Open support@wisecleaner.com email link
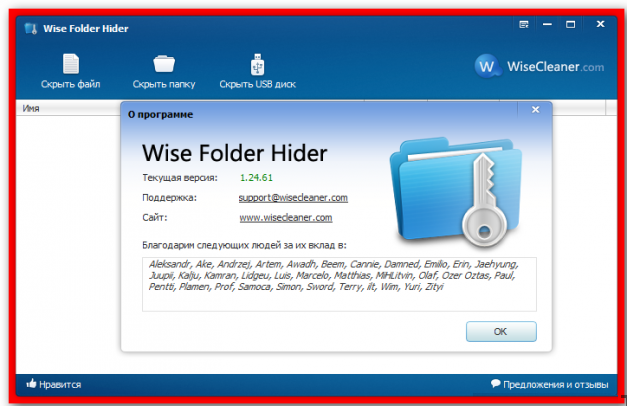The width and height of the screenshot is (627, 406). [293, 198]
